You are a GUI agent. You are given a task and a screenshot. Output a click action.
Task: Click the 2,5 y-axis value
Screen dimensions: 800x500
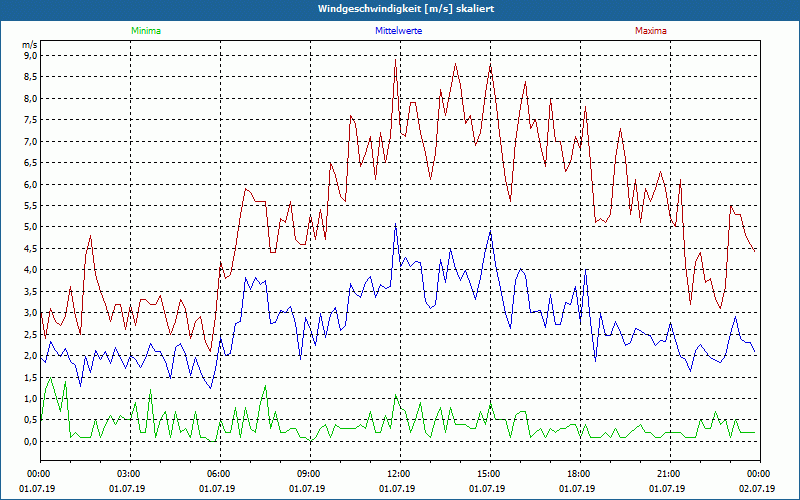click(30, 334)
